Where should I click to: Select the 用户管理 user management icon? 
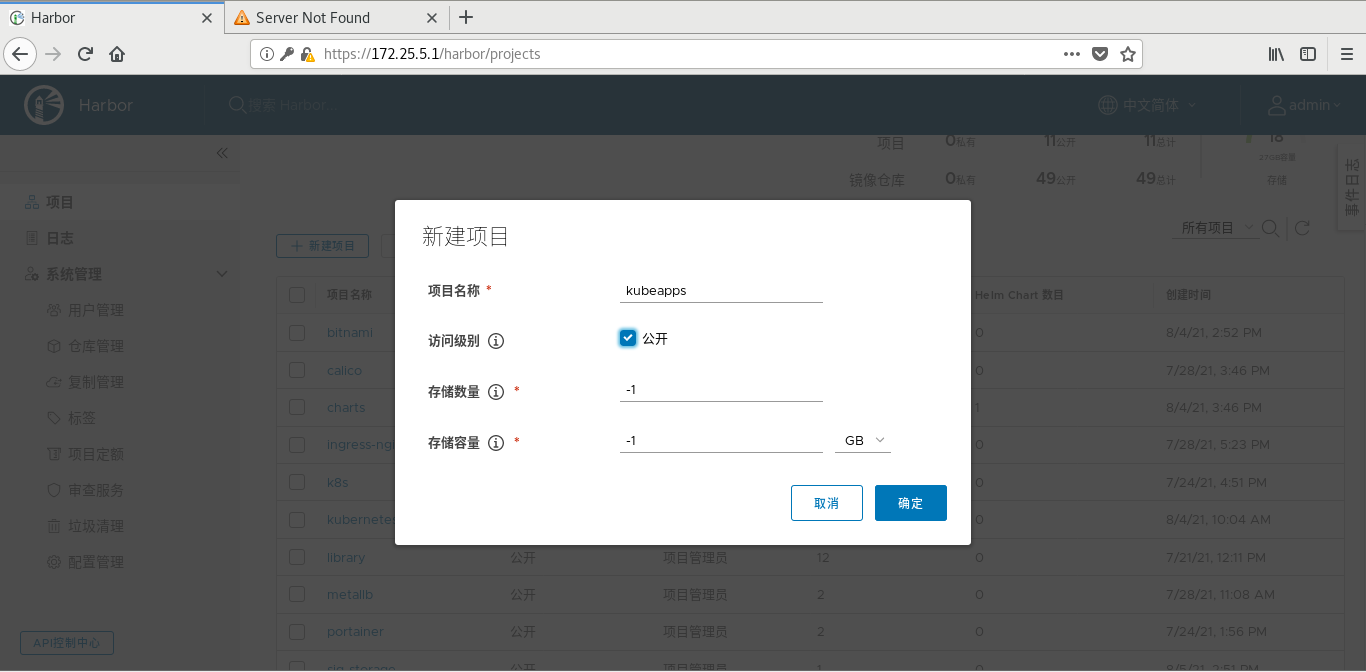pos(55,310)
